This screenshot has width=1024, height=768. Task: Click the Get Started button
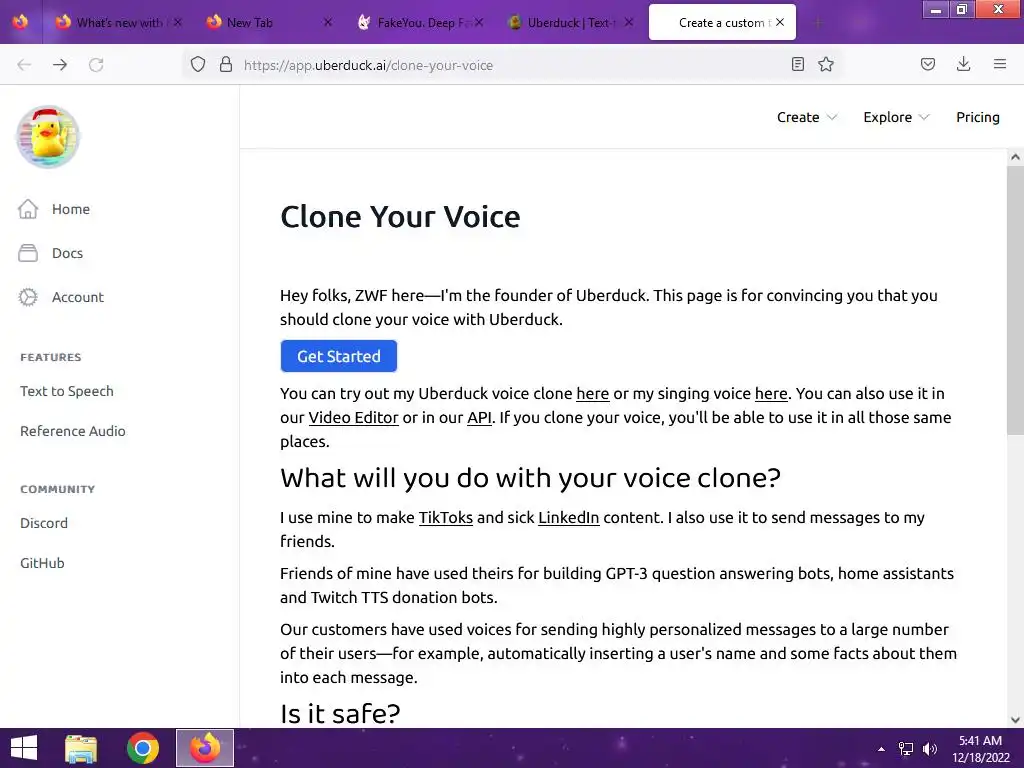pos(339,356)
